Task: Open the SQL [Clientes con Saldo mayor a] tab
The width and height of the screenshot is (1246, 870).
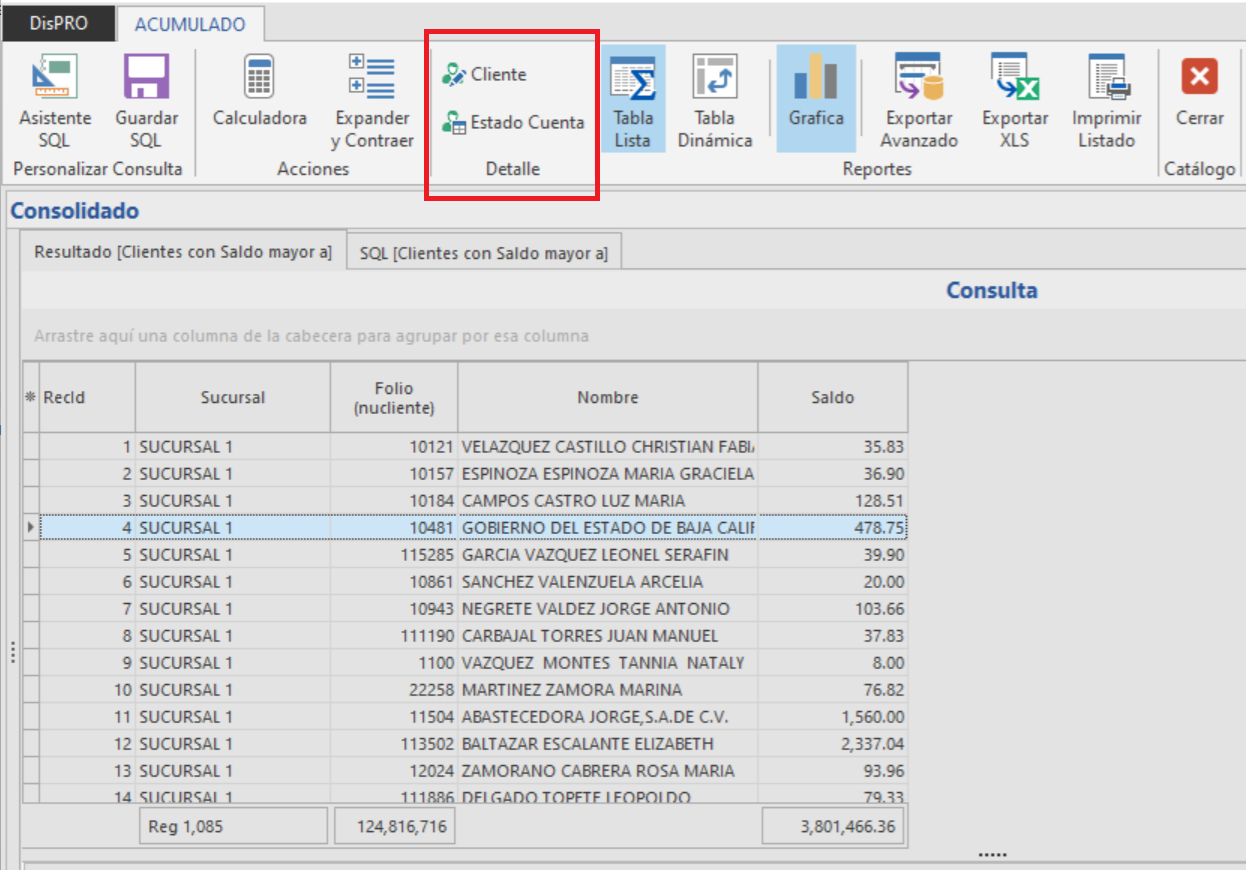Action: (483, 253)
